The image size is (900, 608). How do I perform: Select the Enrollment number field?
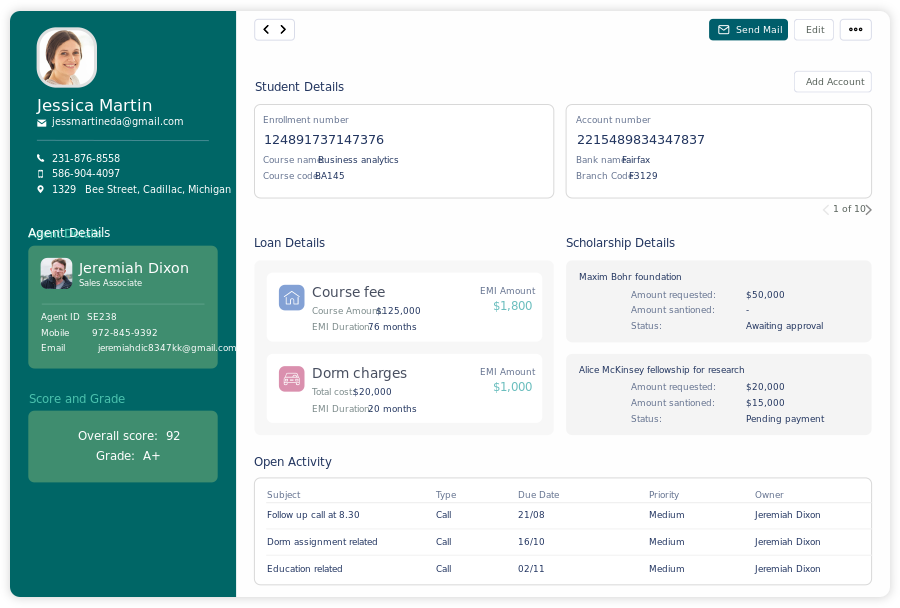pos(404,140)
